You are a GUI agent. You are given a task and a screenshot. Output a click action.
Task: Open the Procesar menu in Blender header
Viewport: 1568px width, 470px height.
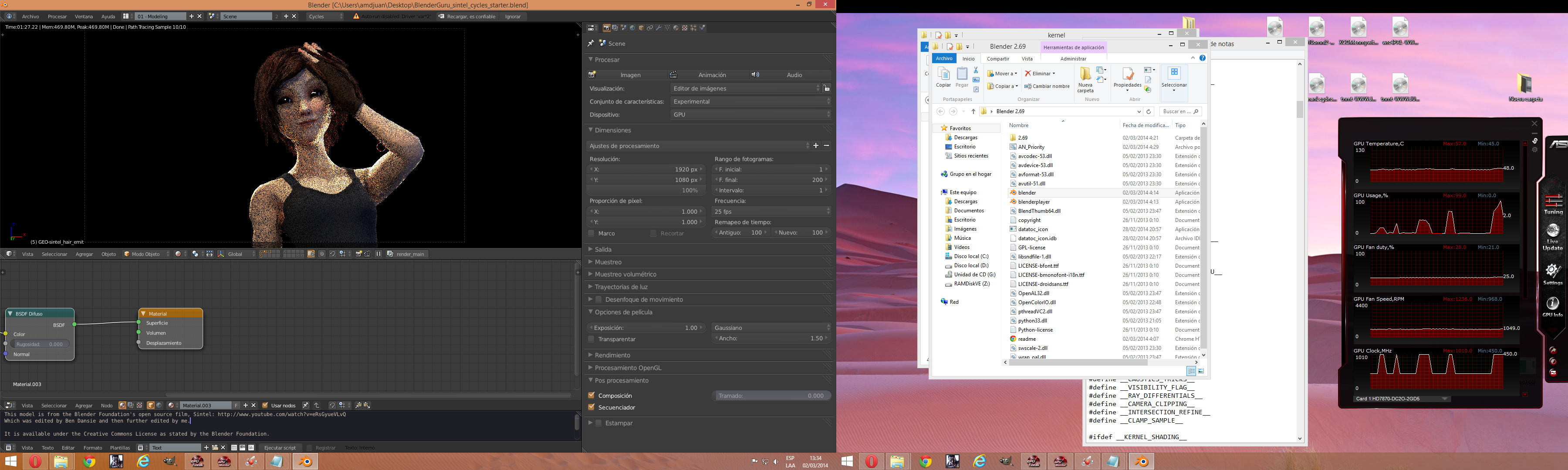[x=57, y=17]
